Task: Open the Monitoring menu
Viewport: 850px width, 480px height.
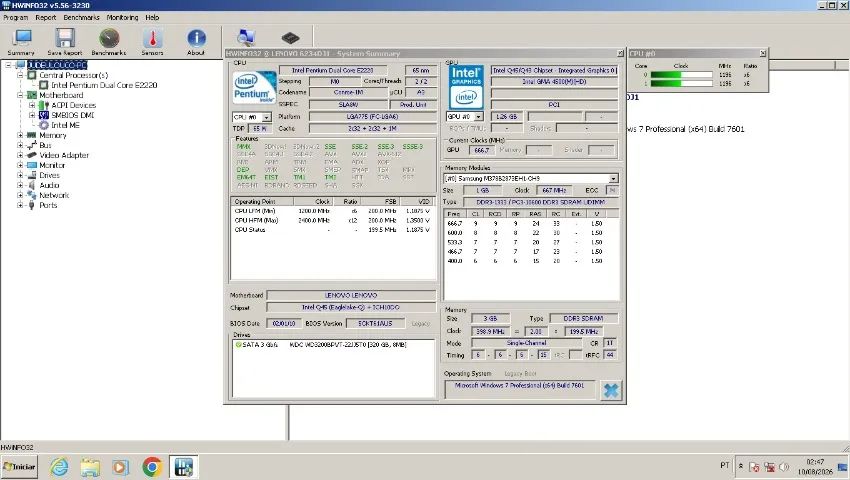Action: click(x=123, y=17)
